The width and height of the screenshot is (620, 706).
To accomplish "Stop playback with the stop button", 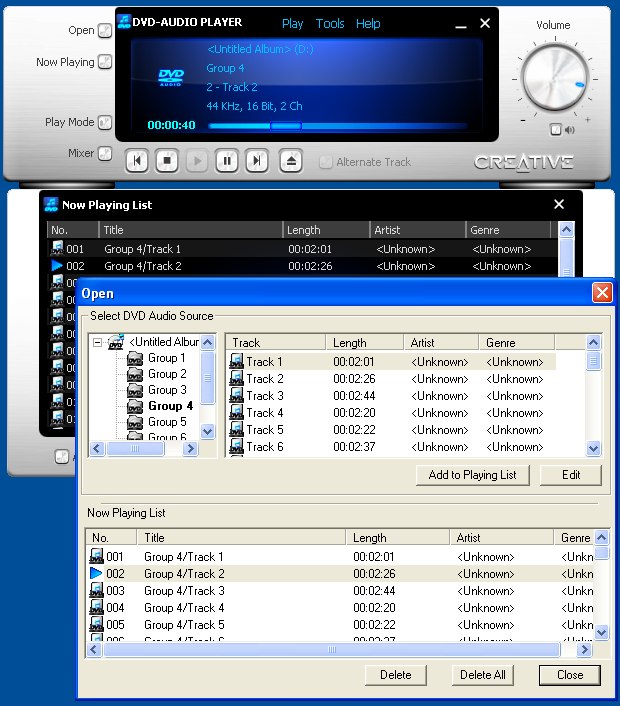I will (x=167, y=161).
